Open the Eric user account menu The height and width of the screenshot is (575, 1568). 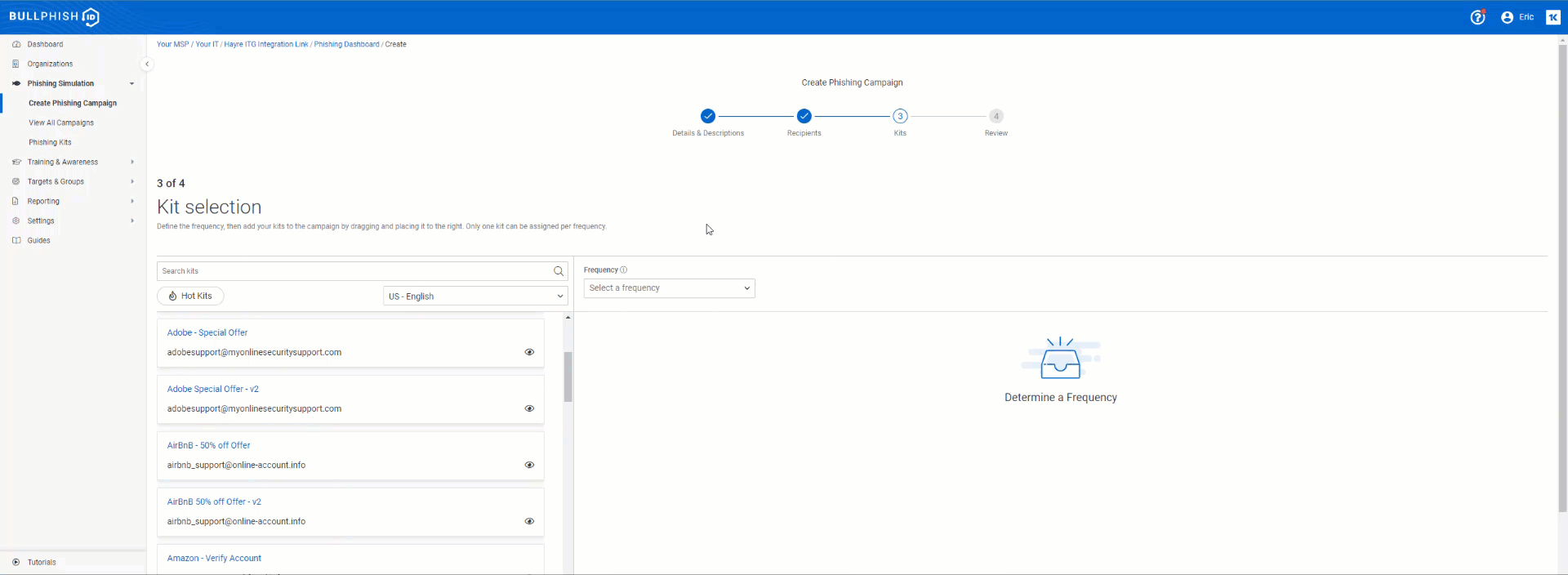coord(1517,17)
